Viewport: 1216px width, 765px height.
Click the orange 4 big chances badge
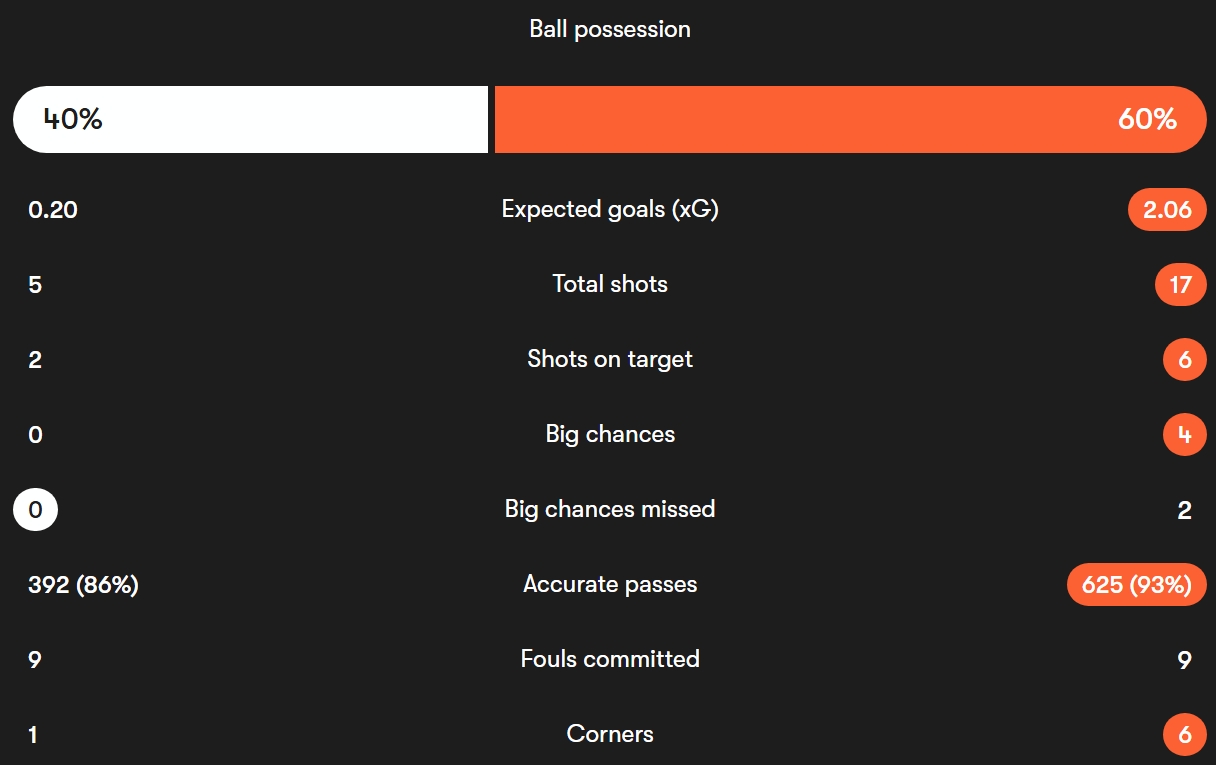coord(1185,434)
